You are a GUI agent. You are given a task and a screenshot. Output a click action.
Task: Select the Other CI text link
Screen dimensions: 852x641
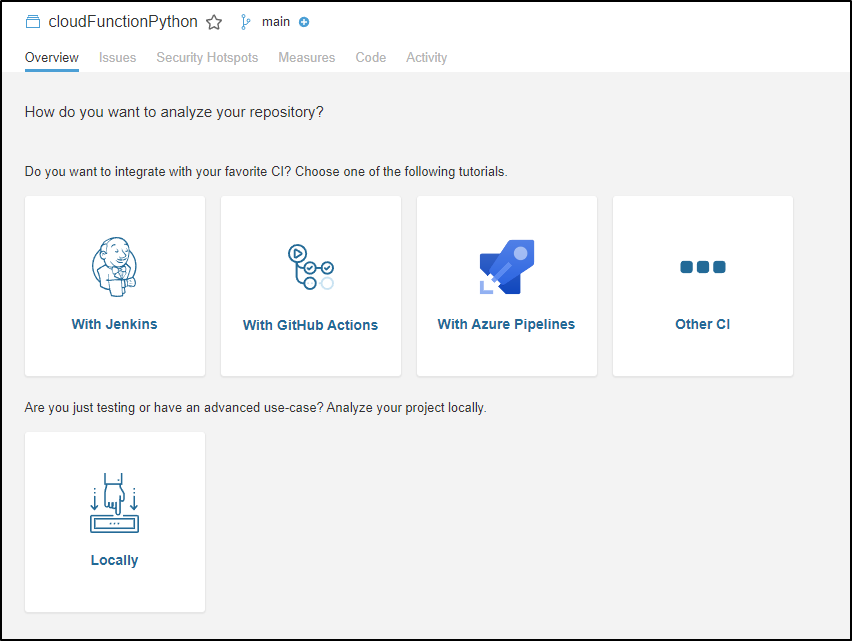[x=703, y=324]
